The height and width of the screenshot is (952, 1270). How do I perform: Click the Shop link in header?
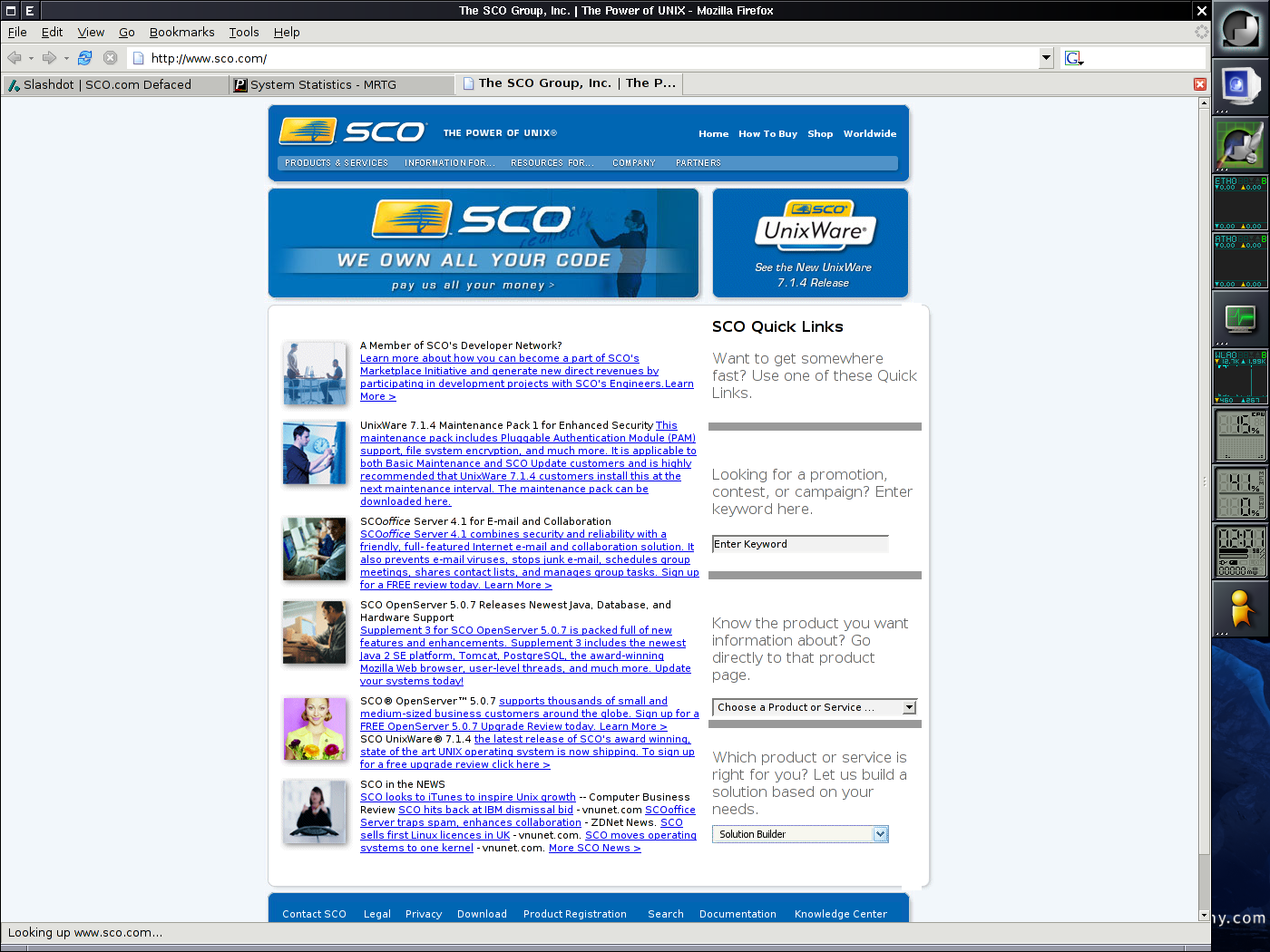pos(820,133)
